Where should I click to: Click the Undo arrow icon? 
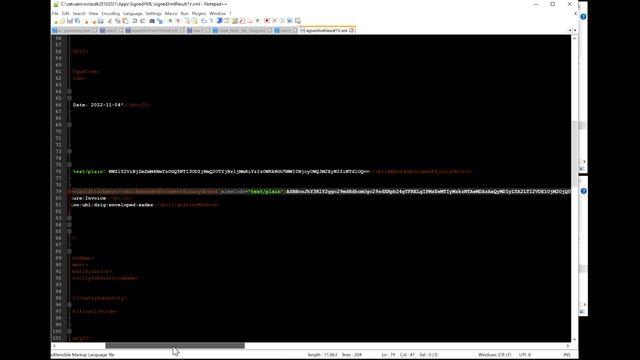(x=134, y=21)
